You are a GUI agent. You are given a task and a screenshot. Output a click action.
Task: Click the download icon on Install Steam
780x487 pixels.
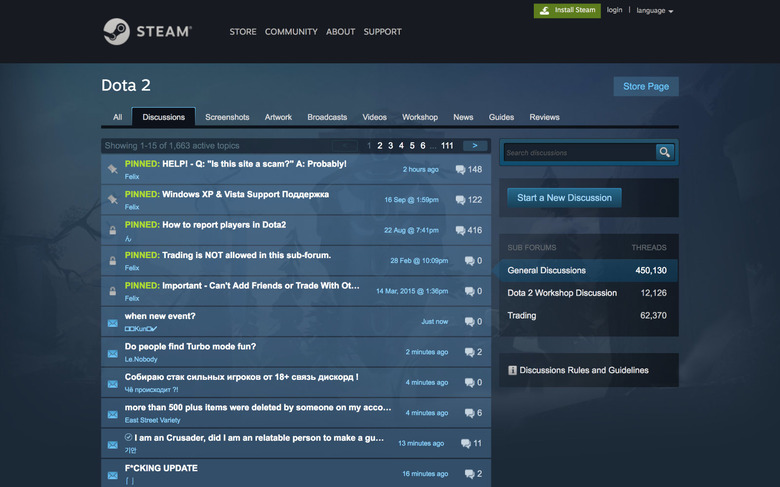coord(544,11)
